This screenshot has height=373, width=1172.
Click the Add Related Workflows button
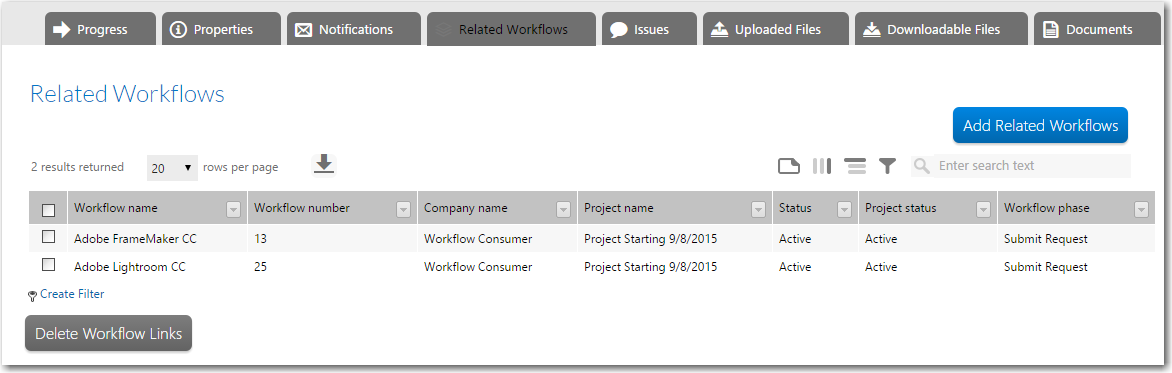pyautogui.click(x=1040, y=125)
